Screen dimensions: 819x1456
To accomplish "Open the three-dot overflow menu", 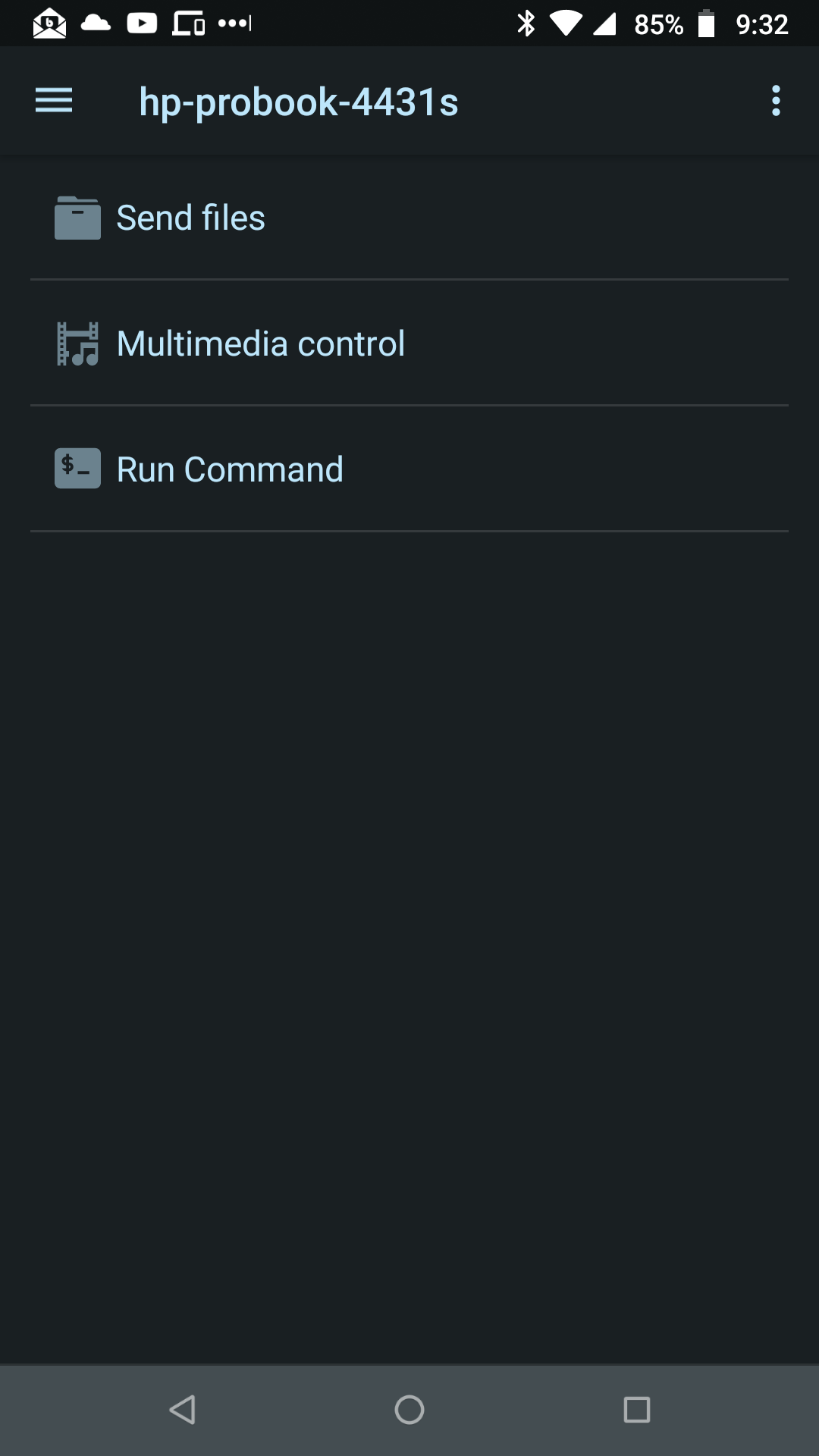I will click(x=775, y=101).
